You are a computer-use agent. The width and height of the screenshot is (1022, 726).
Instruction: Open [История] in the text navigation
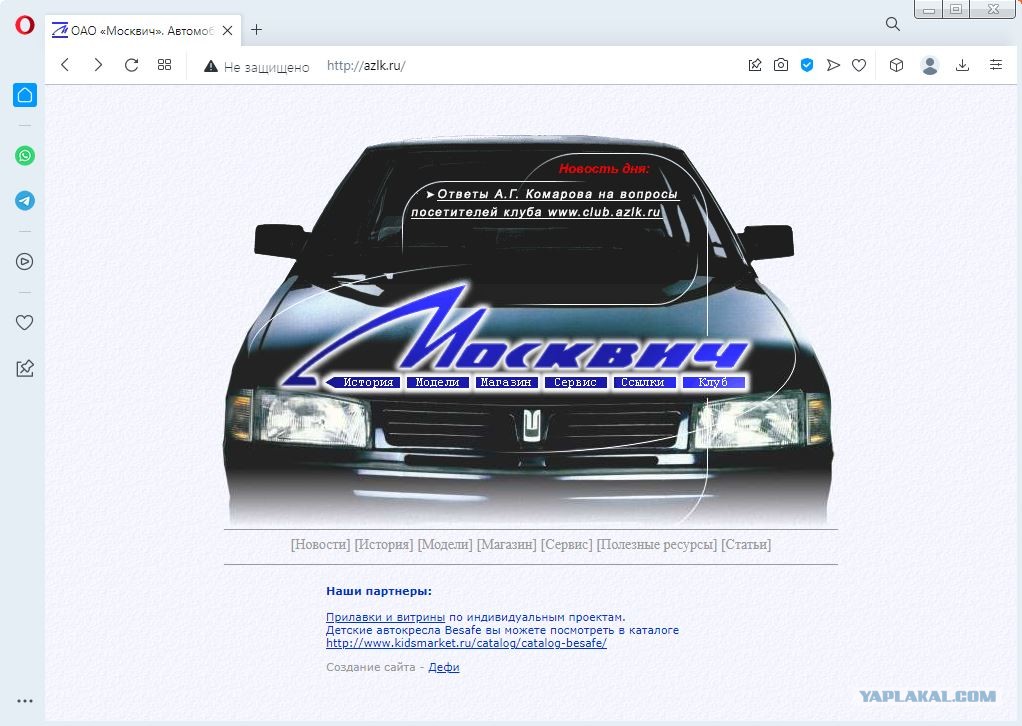pos(384,544)
